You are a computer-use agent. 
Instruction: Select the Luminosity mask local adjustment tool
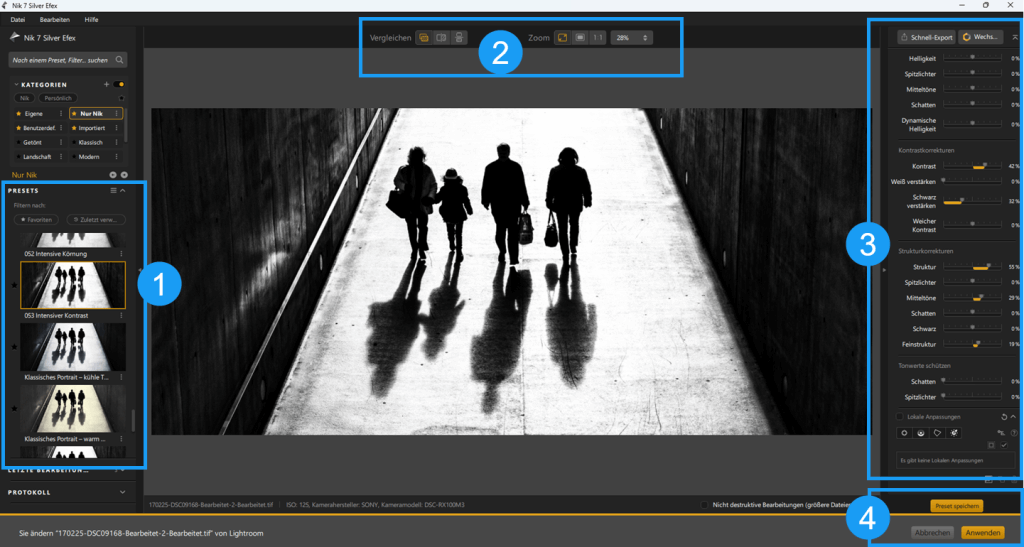pos(953,433)
